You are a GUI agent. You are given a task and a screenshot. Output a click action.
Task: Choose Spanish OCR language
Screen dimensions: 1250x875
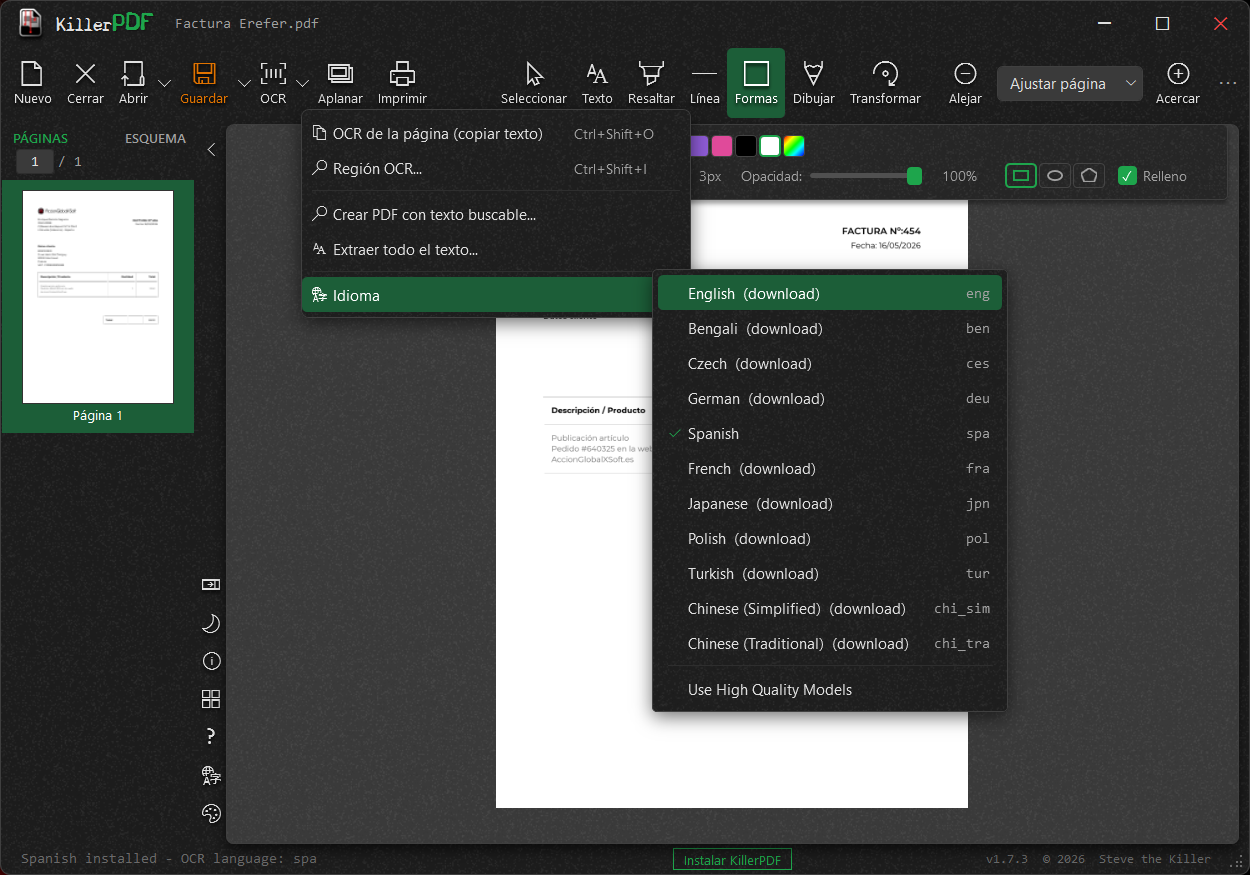[829, 434]
